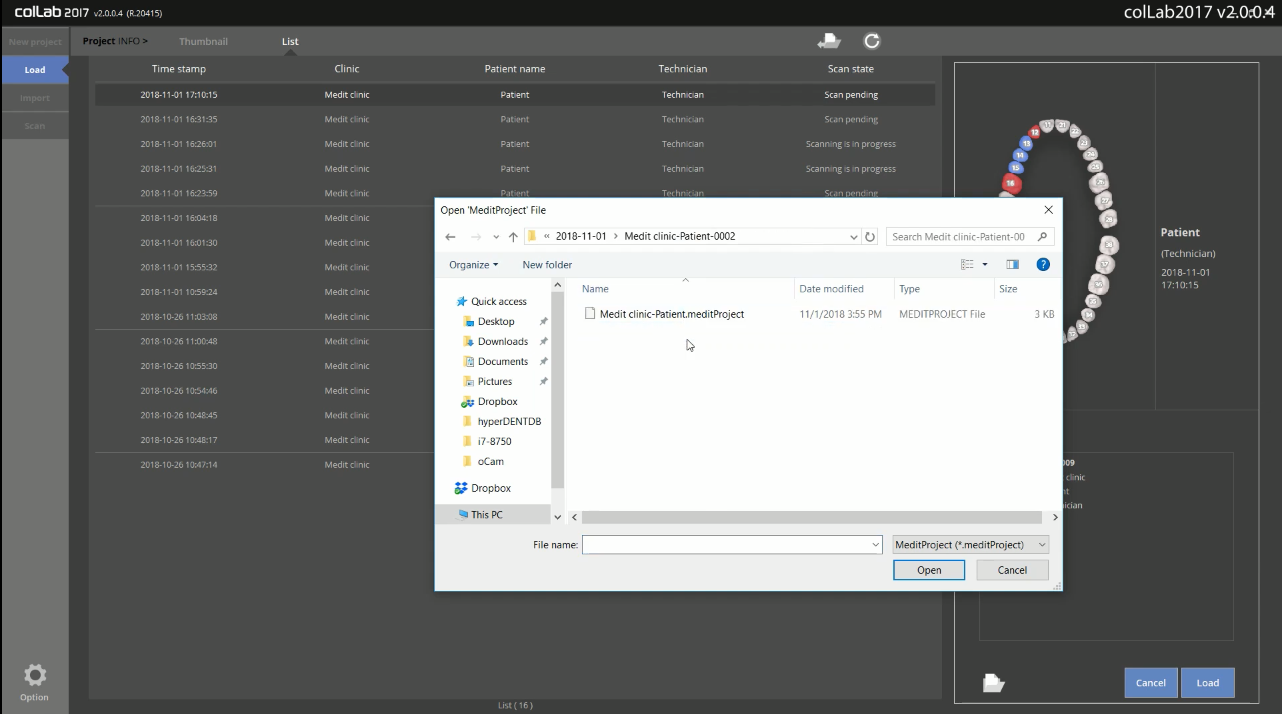Click New folder in file dialog
Screen dimensions: 1282x714
(x=547, y=265)
